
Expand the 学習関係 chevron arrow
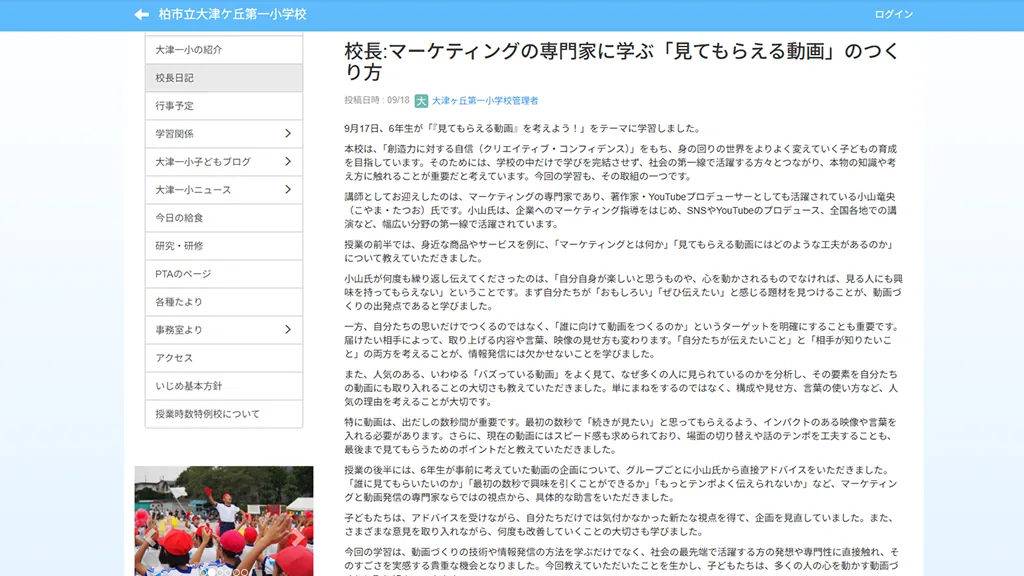pos(288,133)
